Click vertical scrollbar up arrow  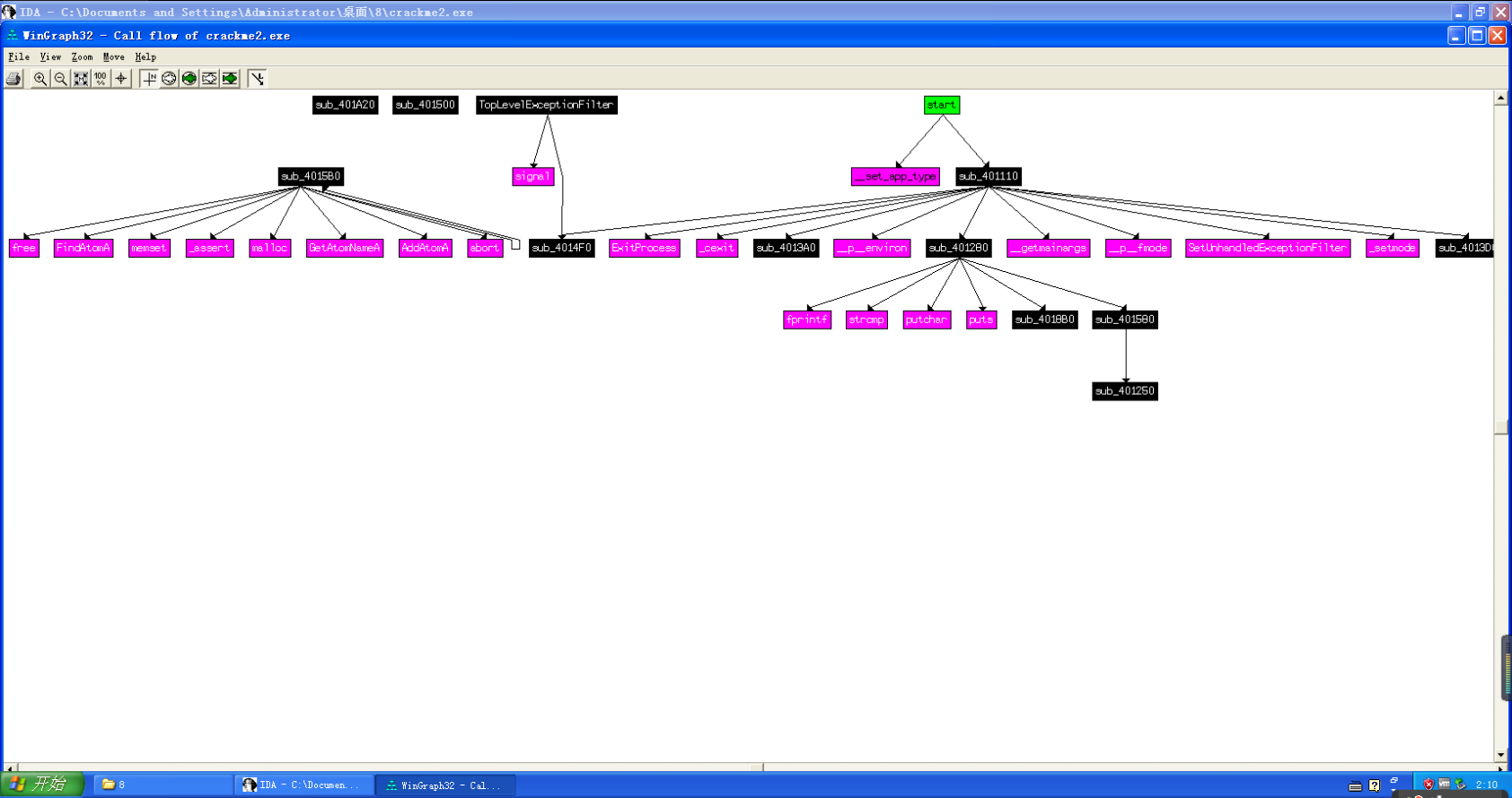pos(1501,98)
